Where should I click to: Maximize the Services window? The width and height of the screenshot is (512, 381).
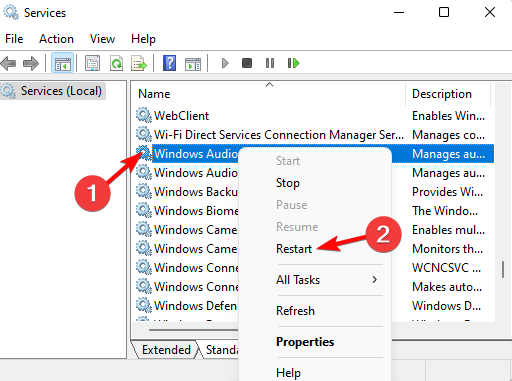click(x=444, y=13)
